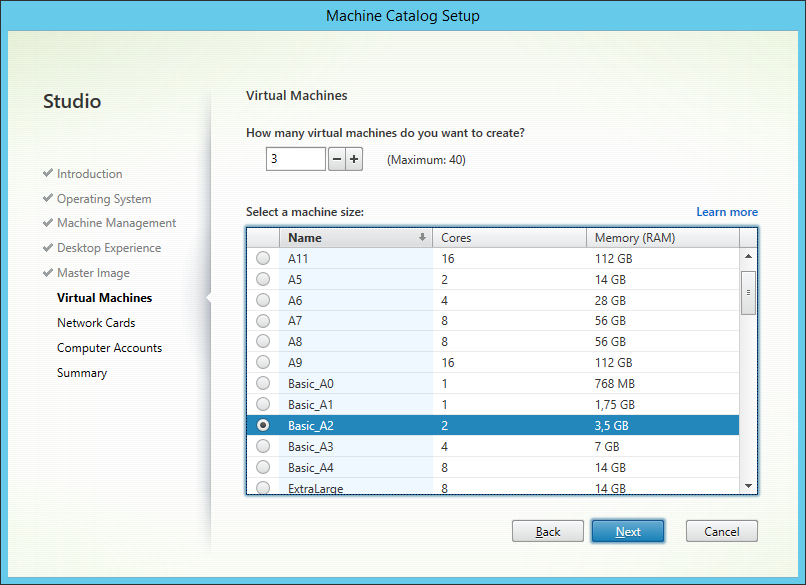Click the Introduction checkmark icon
The width and height of the screenshot is (806, 585).
(x=48, y=173)
